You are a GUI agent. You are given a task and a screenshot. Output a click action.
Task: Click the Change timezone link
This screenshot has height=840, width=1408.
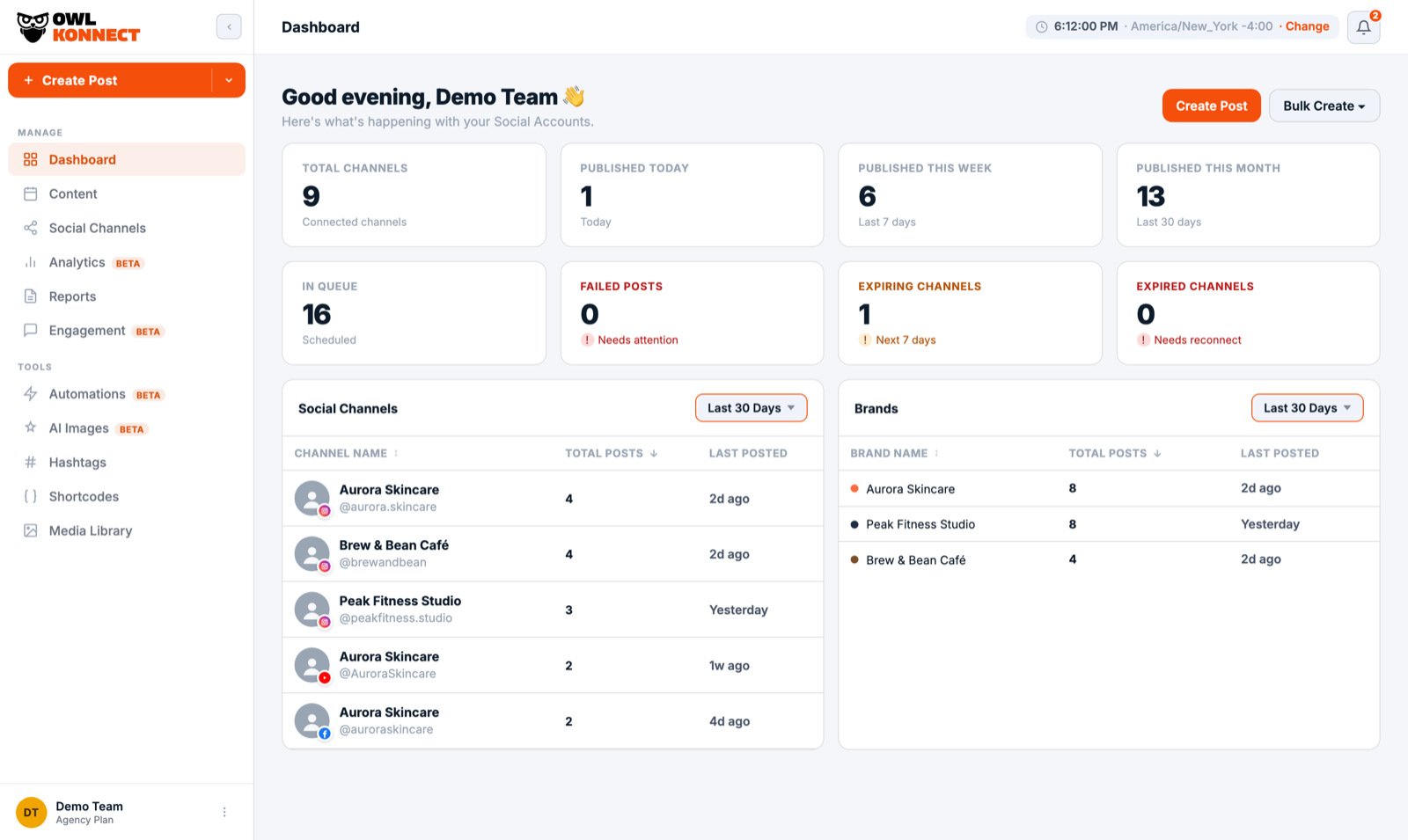(x=1307, y=26)
